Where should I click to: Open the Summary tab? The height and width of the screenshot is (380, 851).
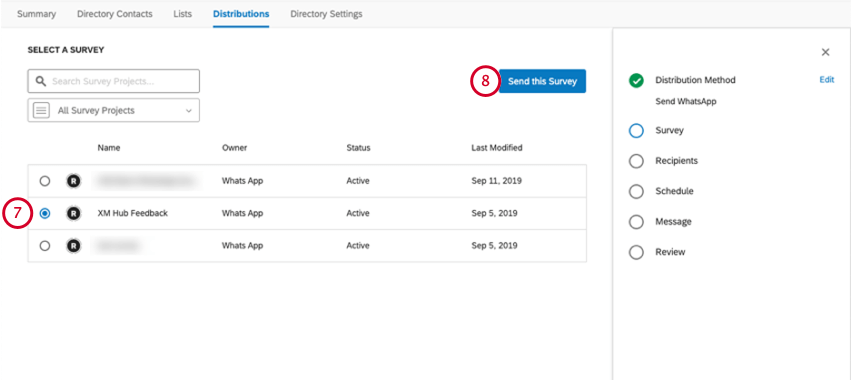(x=36, y=14)
